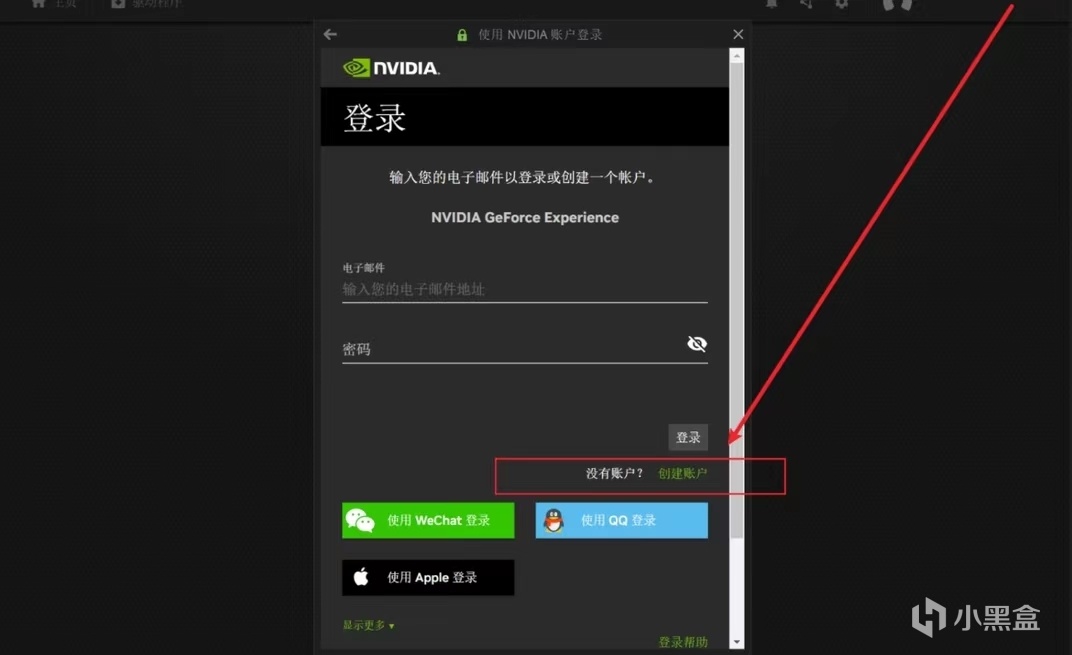Click the scrollbar up arrow
The width and height of the screenshot is (1072, 655).
[736, 57]
